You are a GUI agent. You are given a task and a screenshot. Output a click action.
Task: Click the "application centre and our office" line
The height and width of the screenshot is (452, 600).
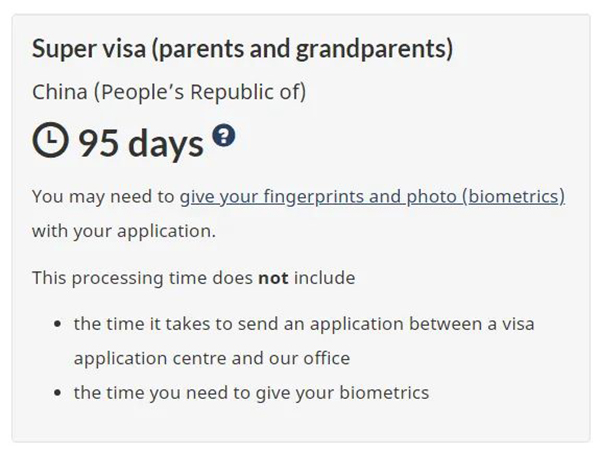(x=212, y=358)
